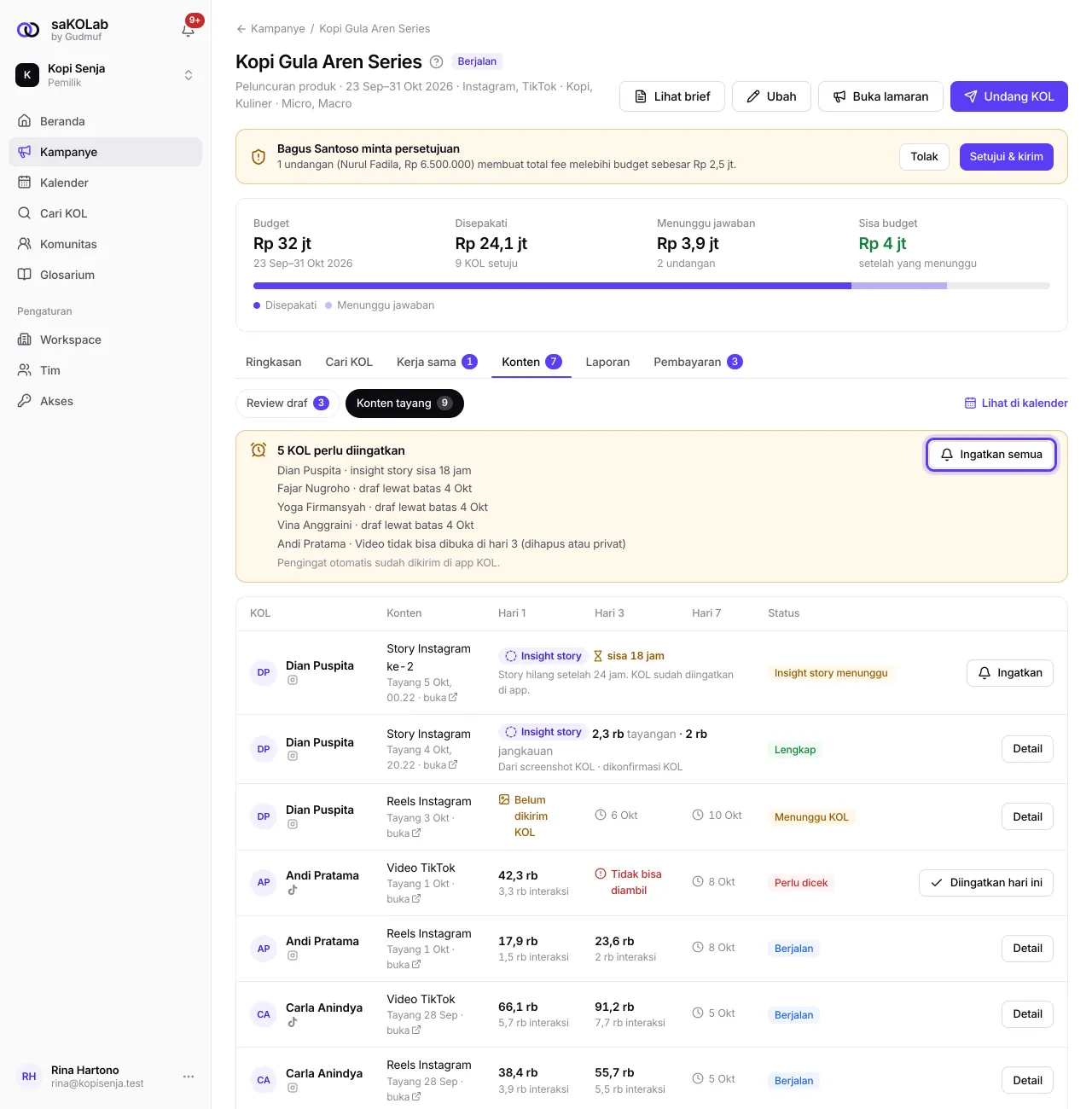Open Detail for the Dian Puspita Lengkap row
Screen dimensions: 1092x1109
point(1027,749)
